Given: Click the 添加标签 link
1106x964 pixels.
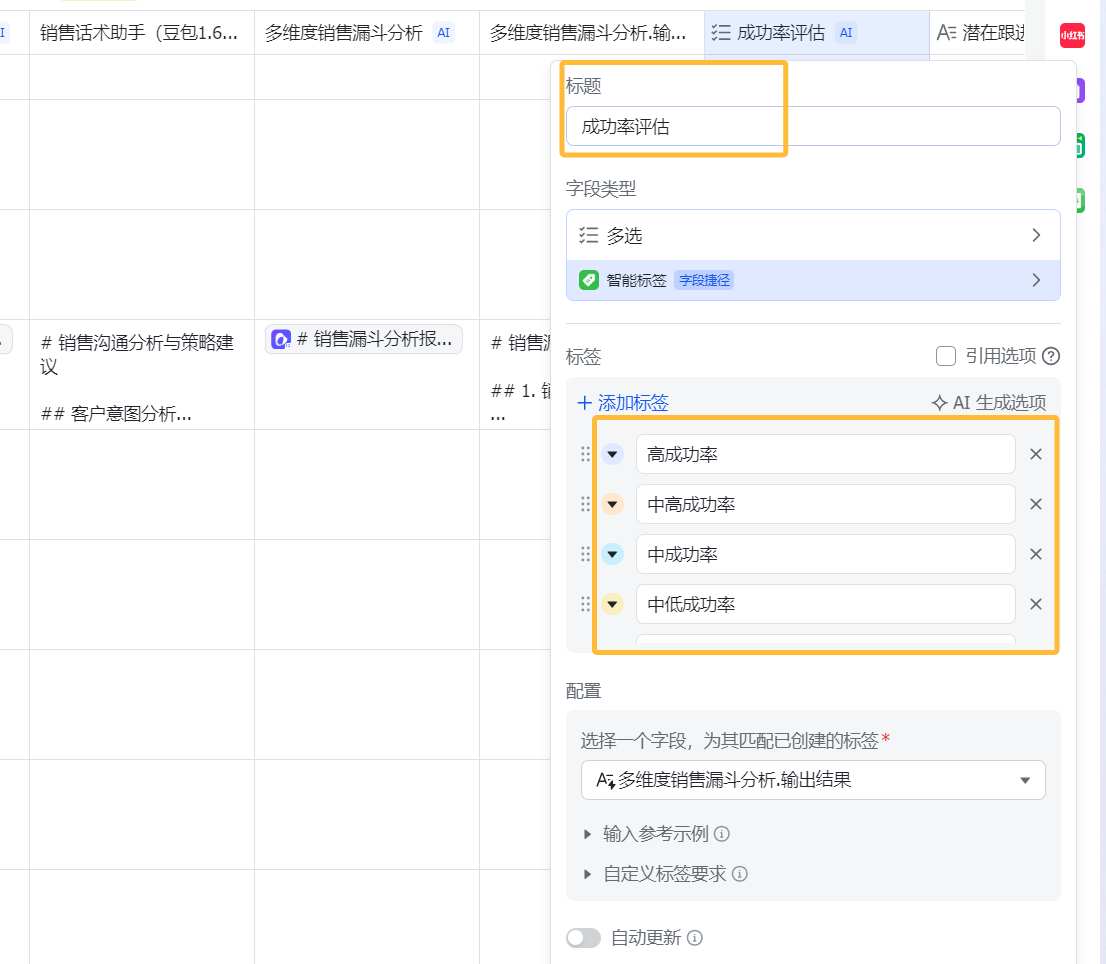Looking at the screenshot, I should pos(623,403).
